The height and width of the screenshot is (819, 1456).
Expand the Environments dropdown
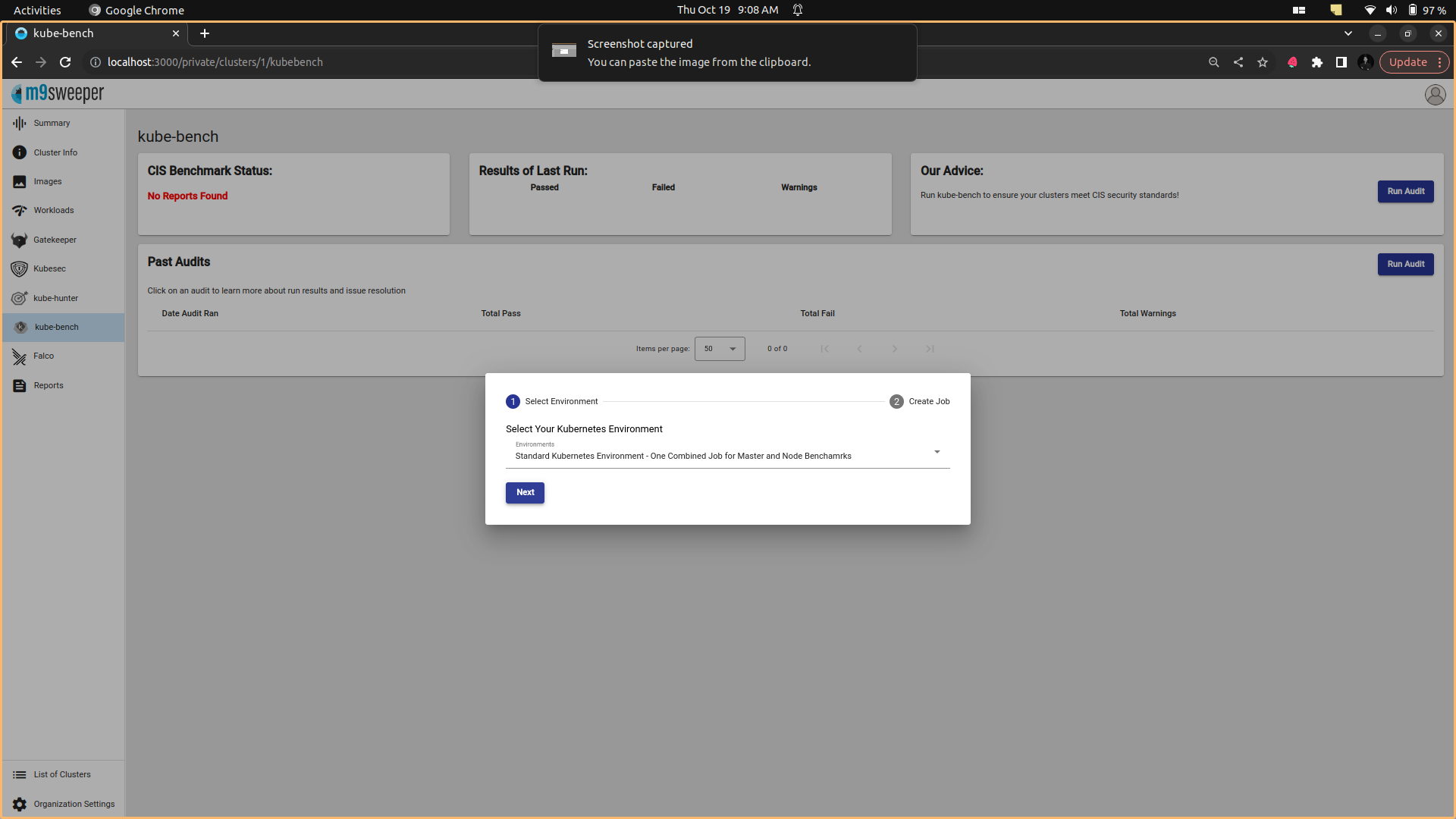pyautogui.click(x=937, y=452)
